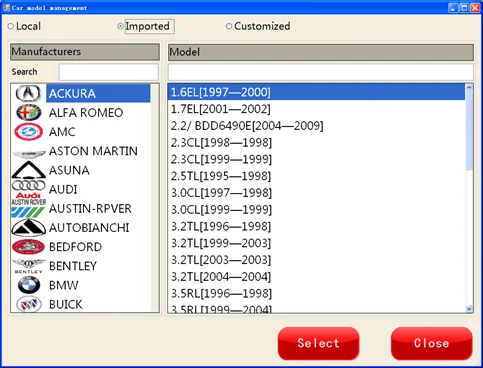Maximize the Car model management window
The width and height of the screenshot is (483, 368).
[464, 8]
